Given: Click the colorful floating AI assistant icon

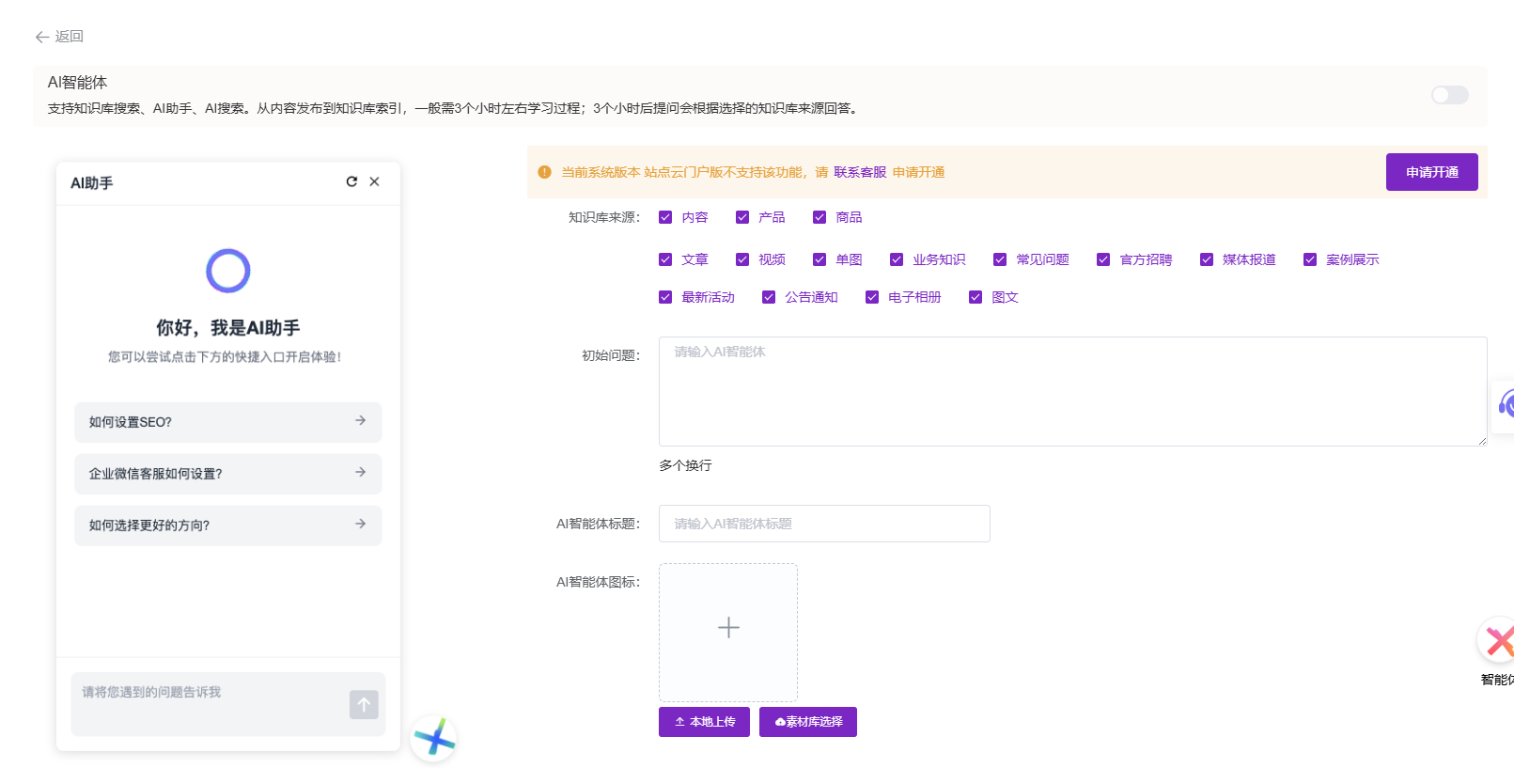Looking at the screenshot, I should point(434,739).
